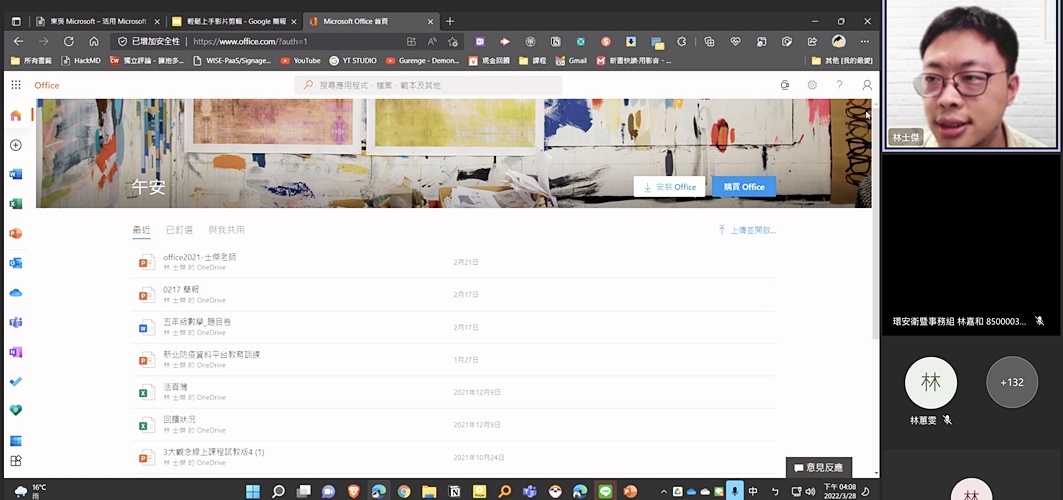Open the office2021-士傑老師 presentation file
1063x500 pixels.
tap(199, 257)
